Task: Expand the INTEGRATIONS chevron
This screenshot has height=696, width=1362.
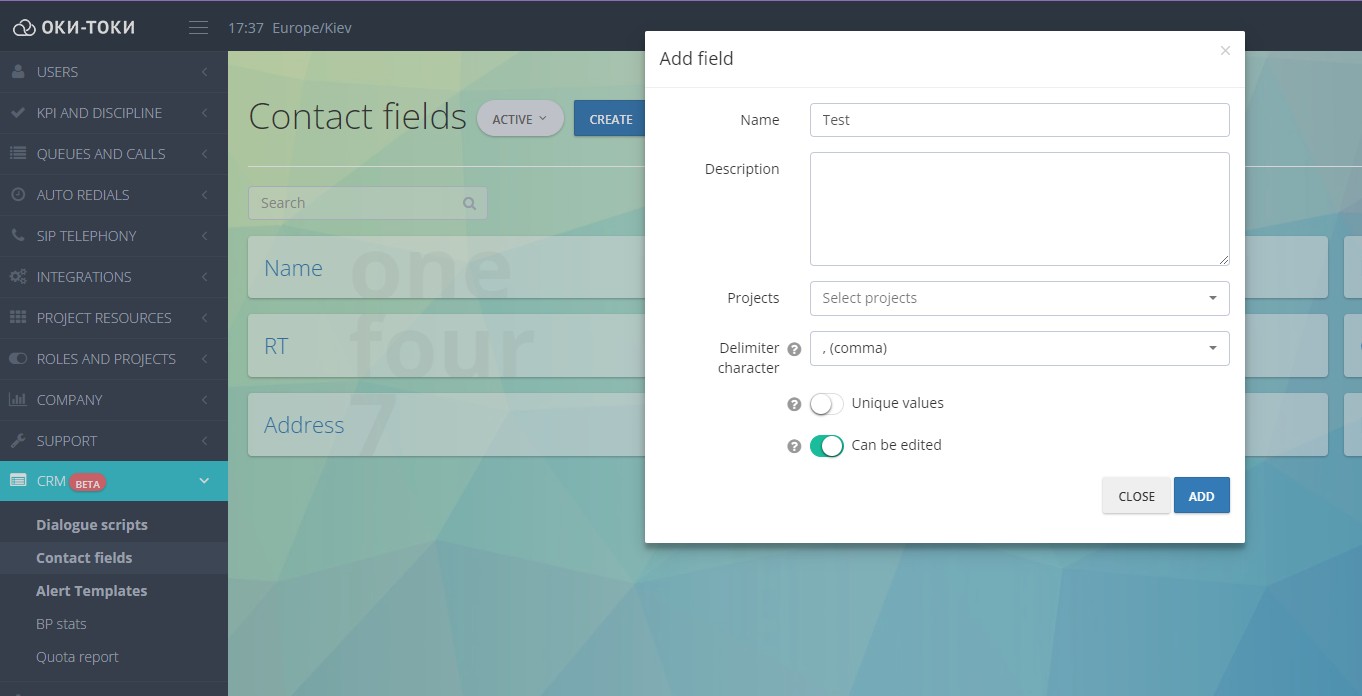Action: pos(204,277)
